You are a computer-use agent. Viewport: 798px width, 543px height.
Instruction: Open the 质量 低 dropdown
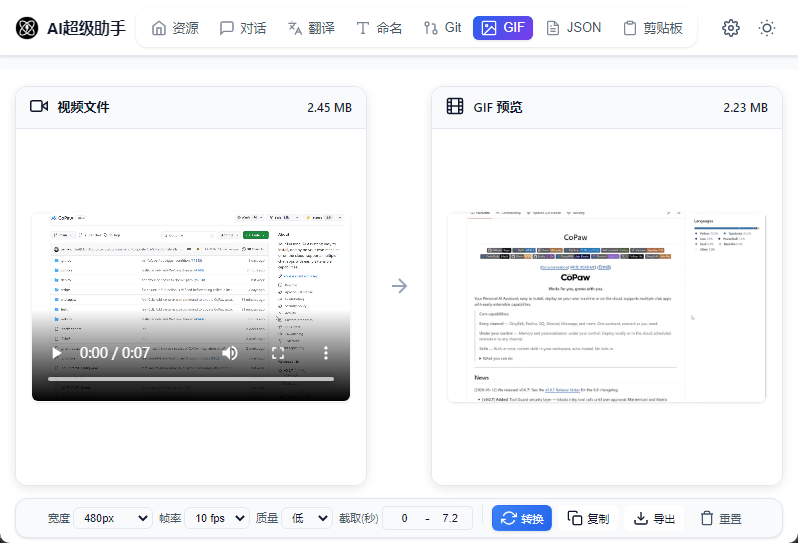307,518
